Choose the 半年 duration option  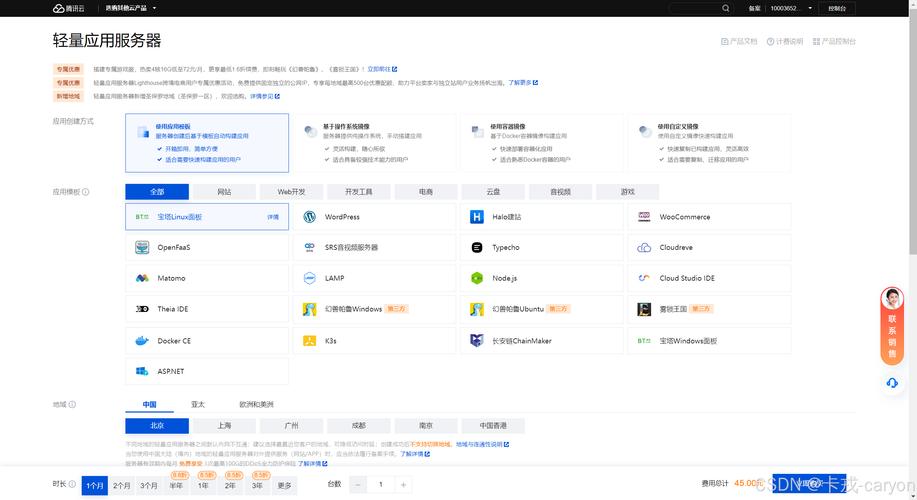176,485
